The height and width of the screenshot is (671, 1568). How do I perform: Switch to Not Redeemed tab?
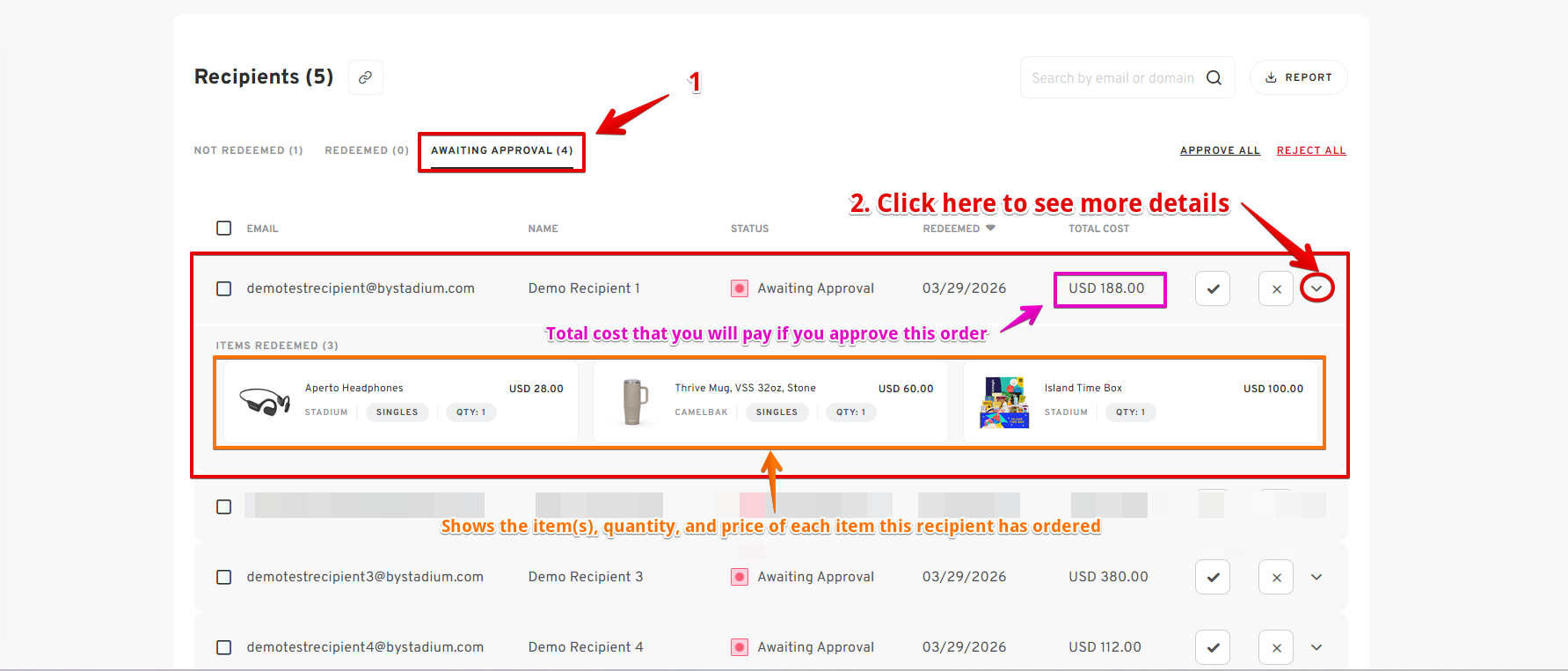point(248,150)
